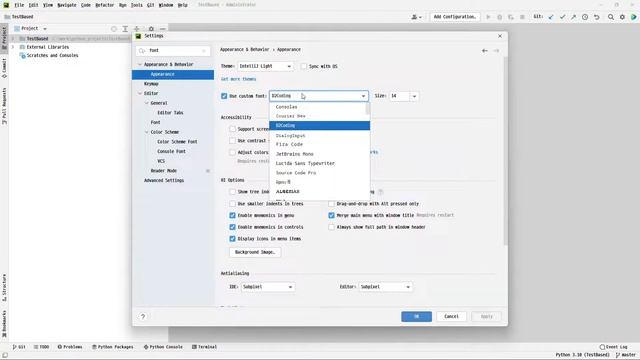Click Add Configuration button
Screen dimensions: 640x360
(x=454, y=17)
